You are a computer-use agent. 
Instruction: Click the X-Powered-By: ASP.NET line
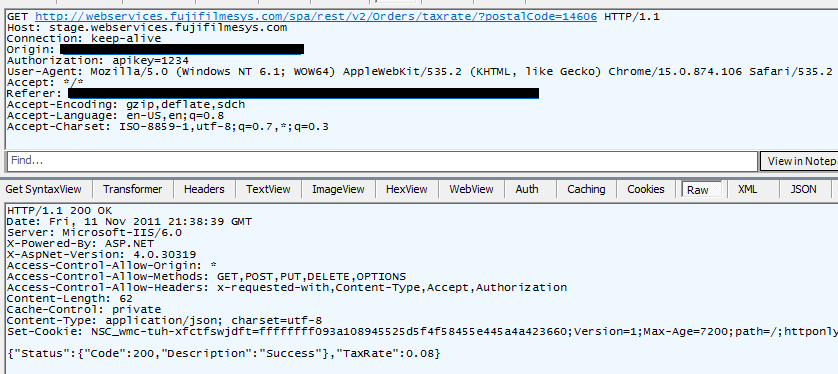pyautogui.click(x=80, y=244)
